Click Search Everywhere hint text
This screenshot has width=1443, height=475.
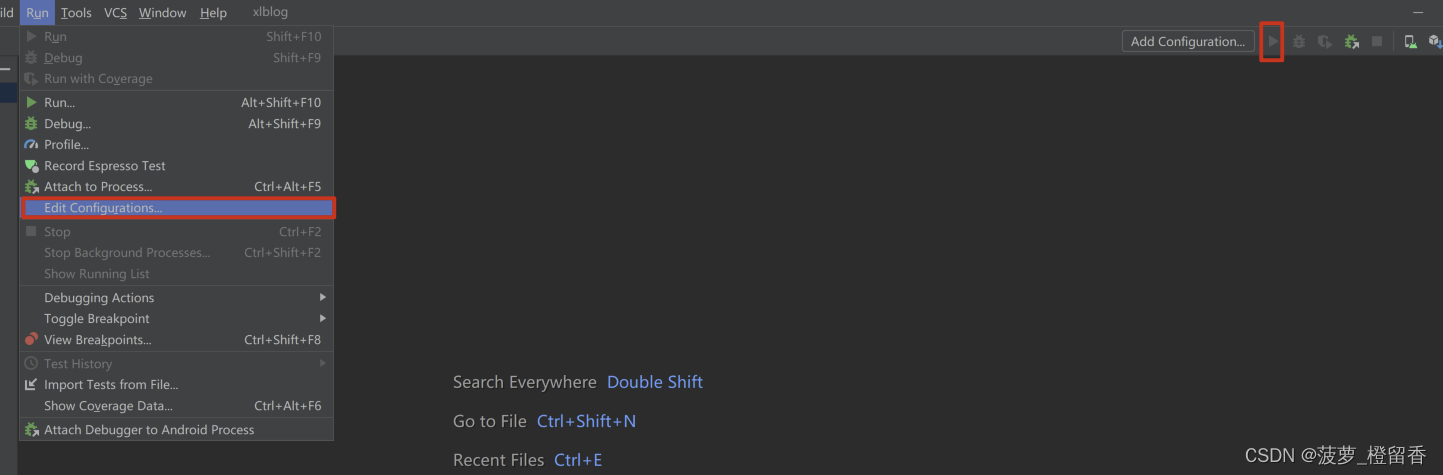click(x=525, y=382)
